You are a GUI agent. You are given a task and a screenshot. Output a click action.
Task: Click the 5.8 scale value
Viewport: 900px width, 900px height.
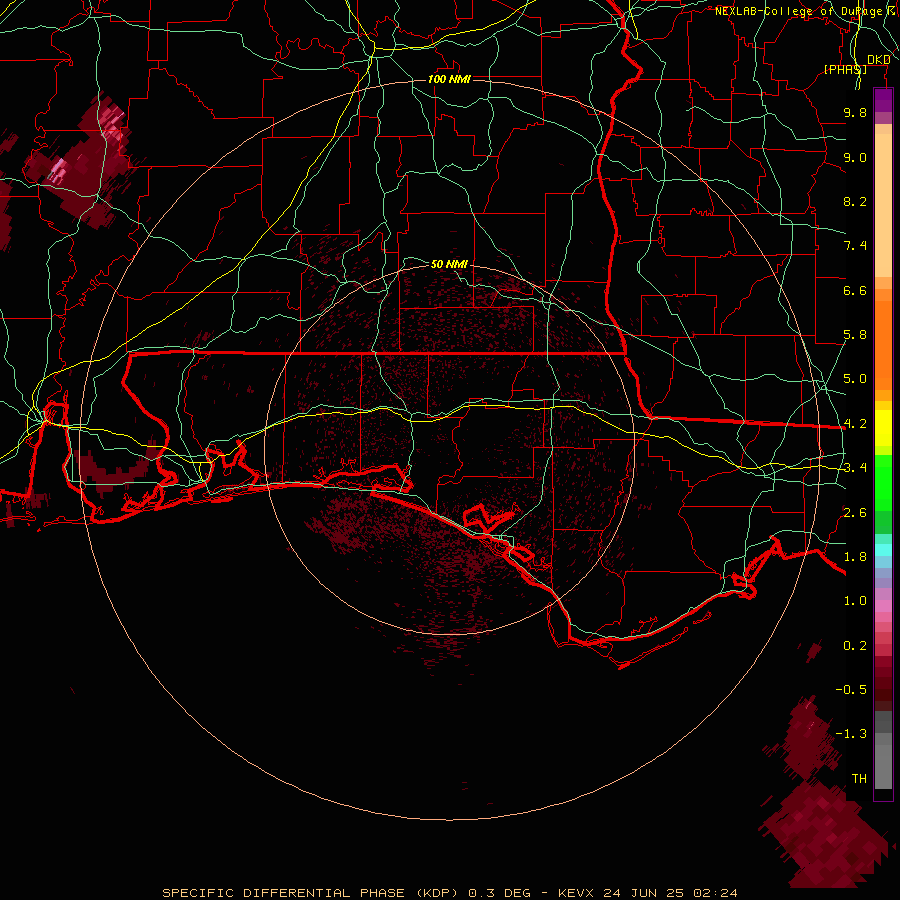point(855,335)
